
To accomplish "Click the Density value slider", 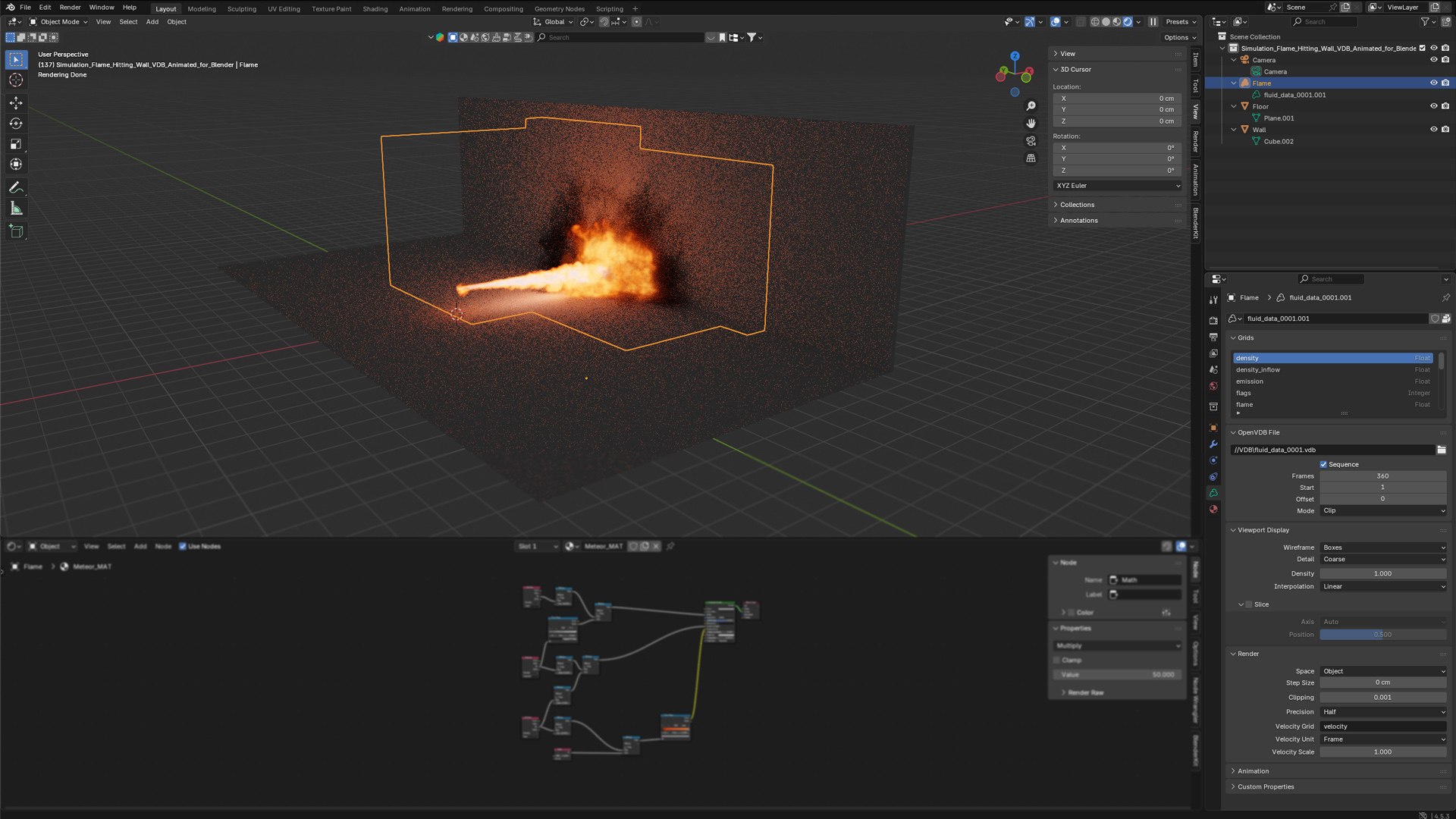I will (x=1382, y=574).
